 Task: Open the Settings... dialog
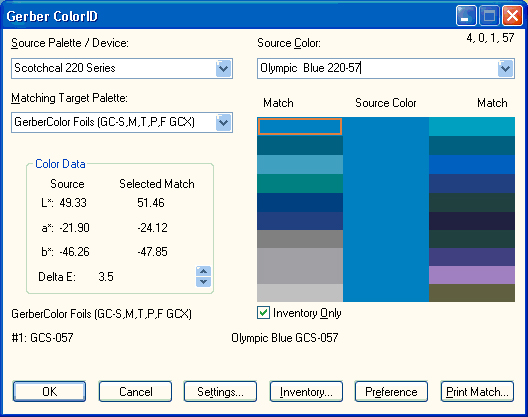(x=221, y=391)
